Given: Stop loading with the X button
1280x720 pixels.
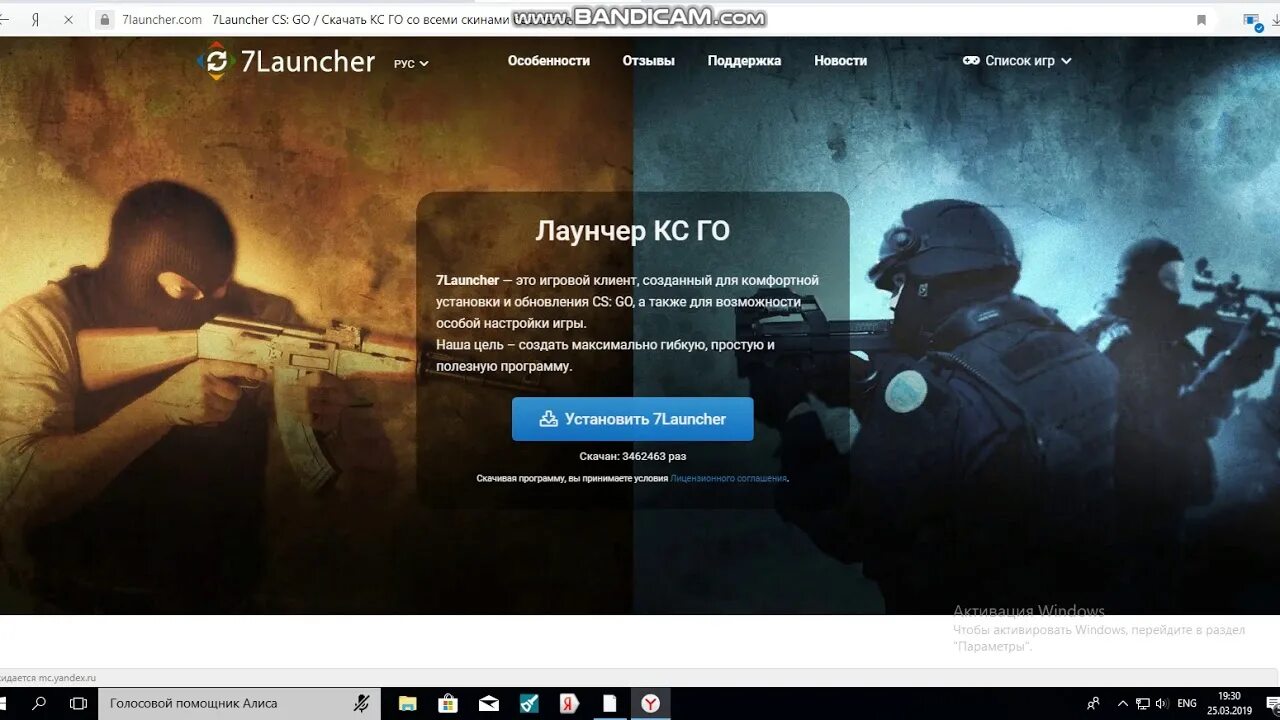Looking at the screenshot, I should click(x=68, y=19).
